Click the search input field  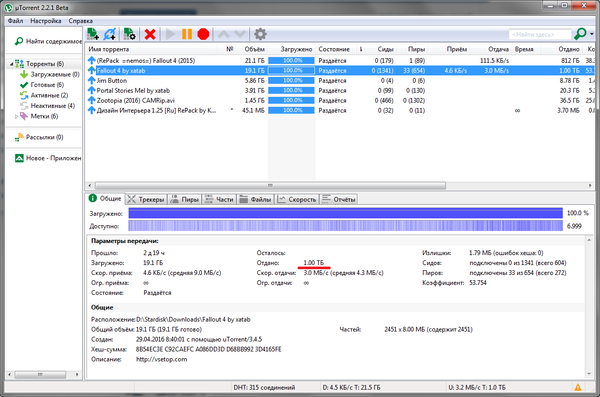pos(540,34)
